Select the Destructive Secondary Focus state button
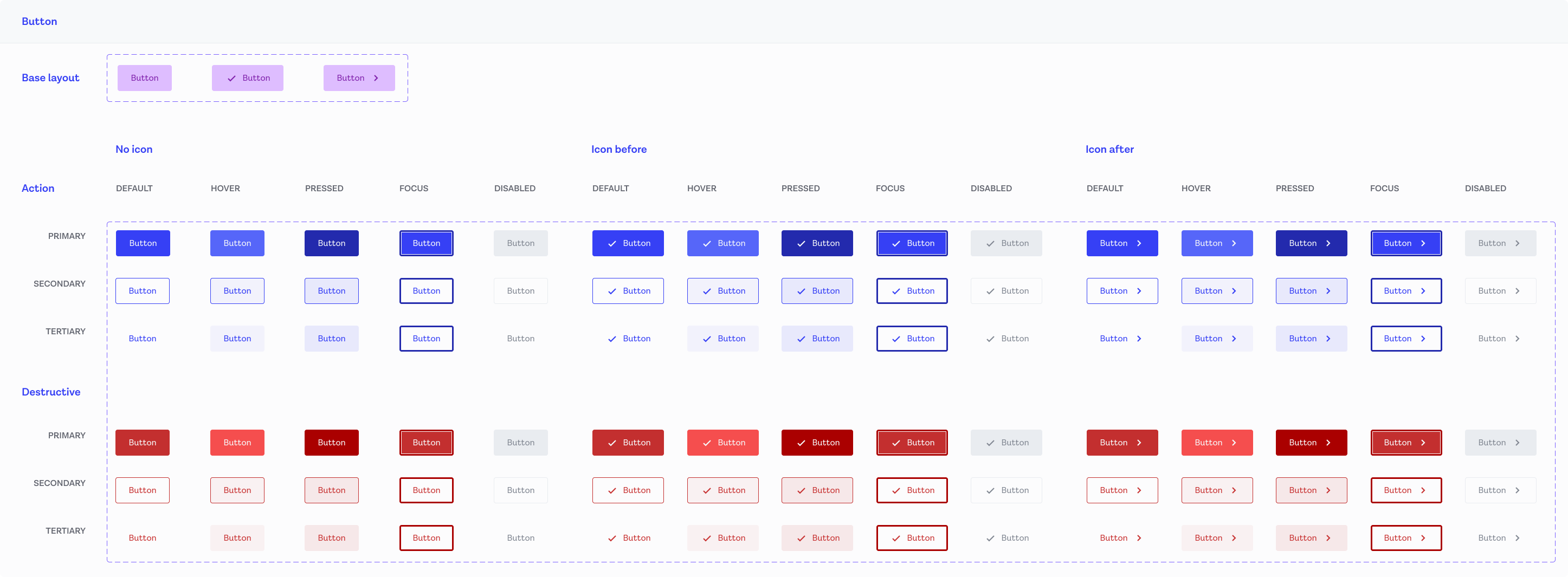 pos(426,490)
